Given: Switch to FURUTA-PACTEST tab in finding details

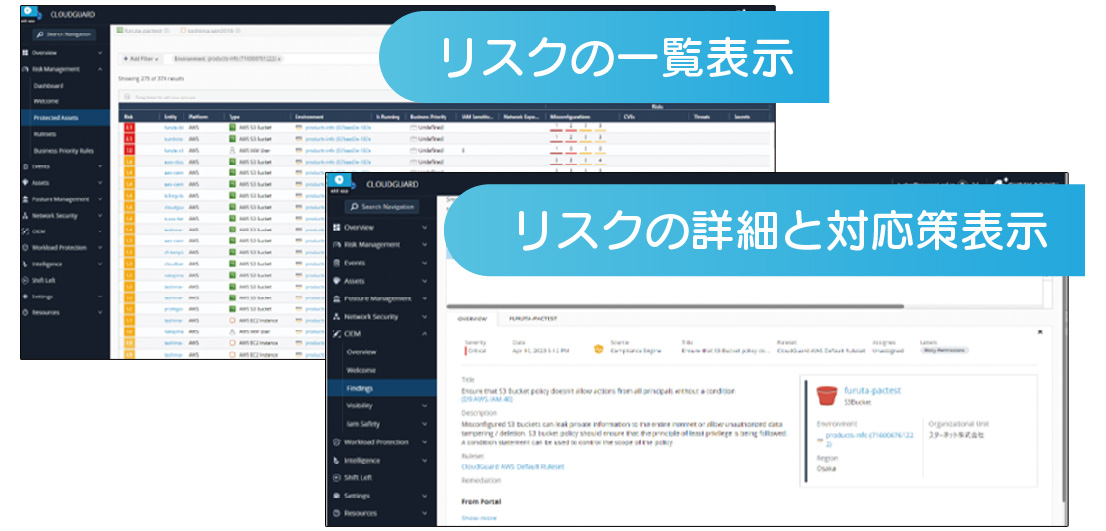Looking at the screenshot, I should [533, 319].
